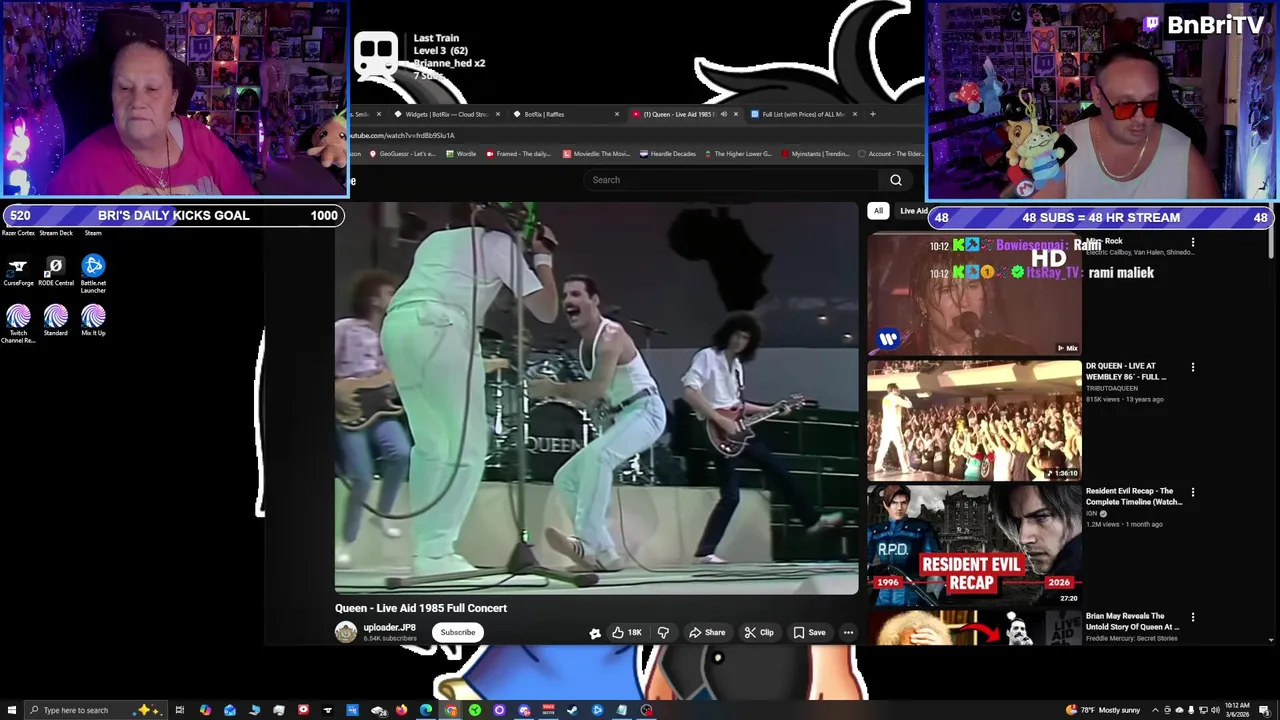The width and height of the screenshot is (1280, 720).
Task: Open the Standard desktop shortcut
Action: (x=55, y=321)
